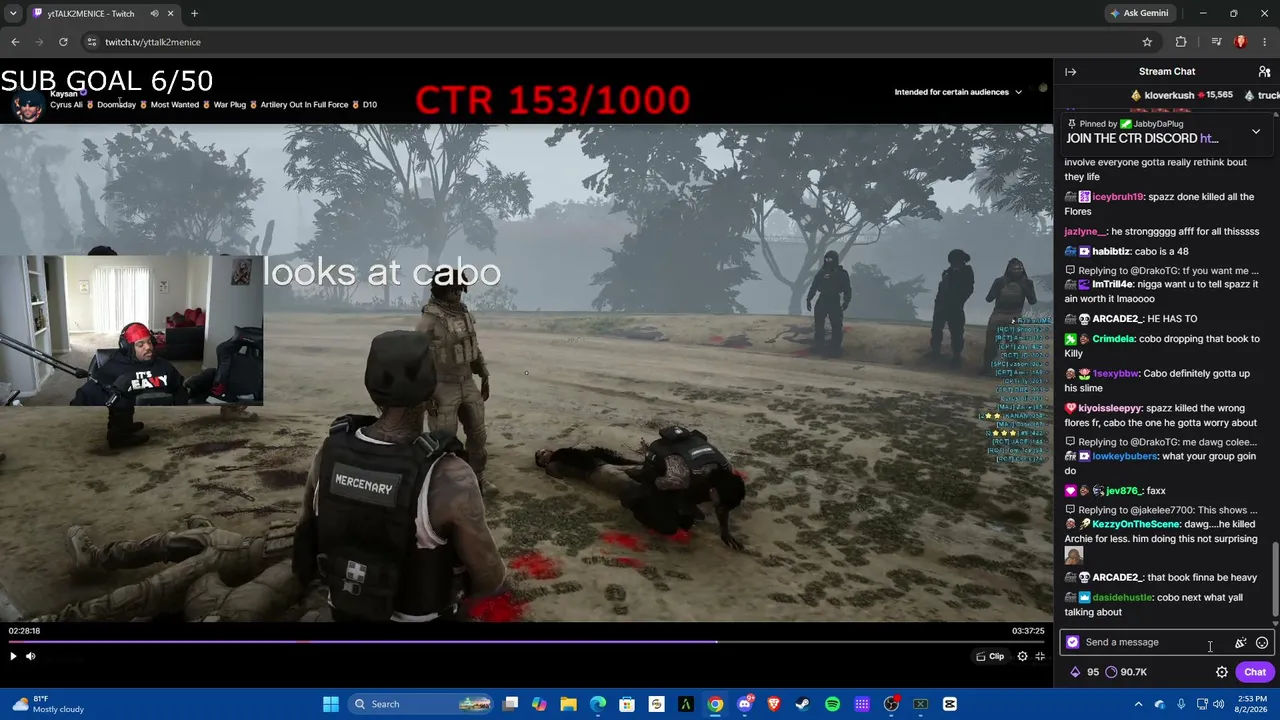1280x720 pixels.
Task: Open the chat community users list
Action: pos(1264,72)
